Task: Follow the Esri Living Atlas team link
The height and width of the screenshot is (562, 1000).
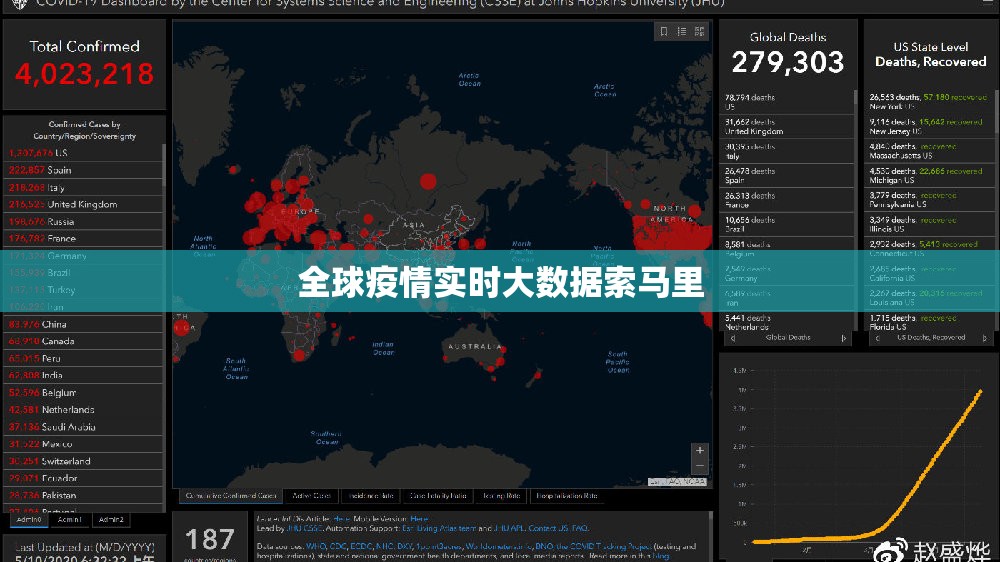Action: pos(439,528)
